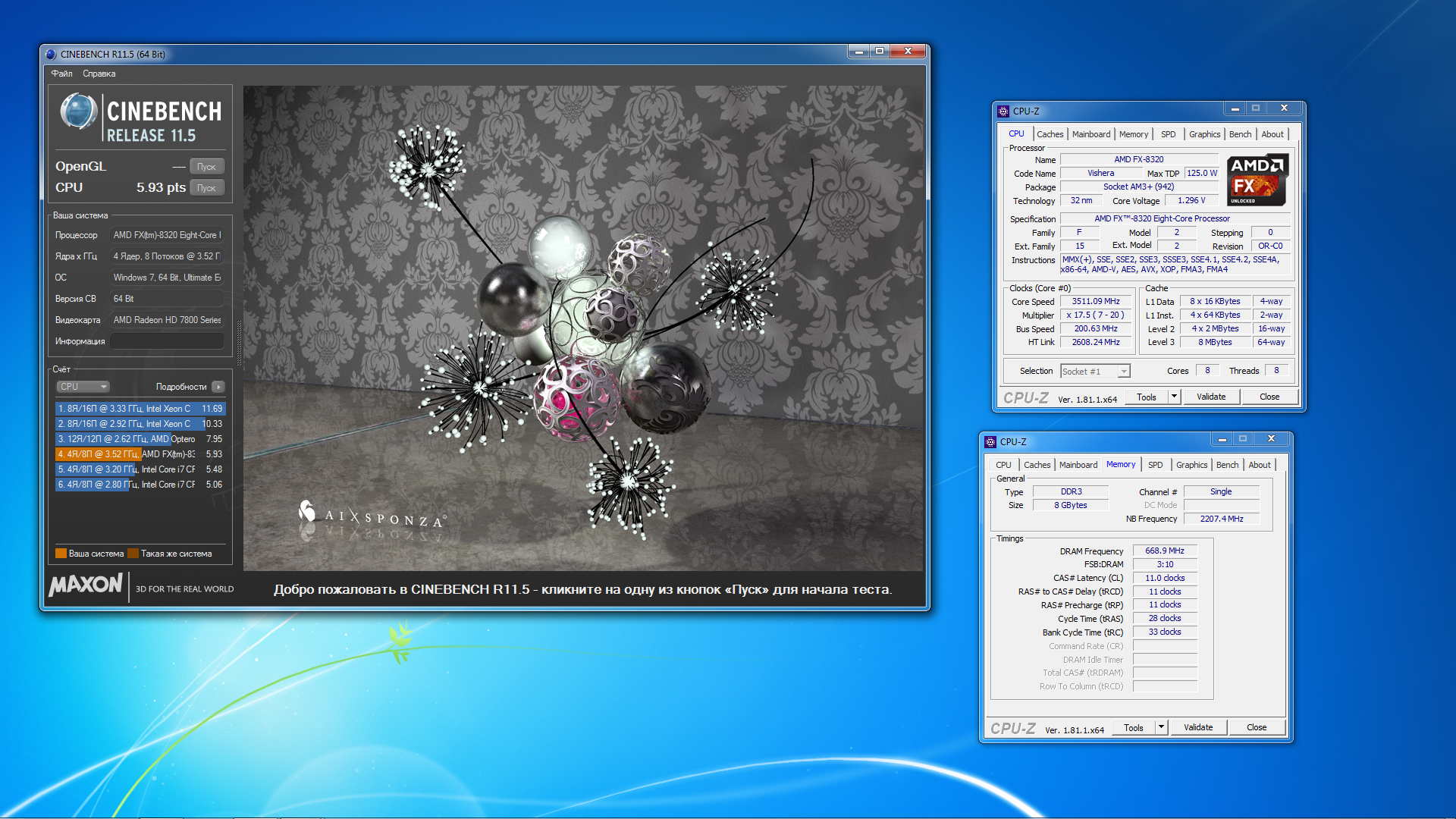Screen dimensions: 1456x819
Task: Click the memory Type value DDR3
Action: click(x=1071, y=491)
